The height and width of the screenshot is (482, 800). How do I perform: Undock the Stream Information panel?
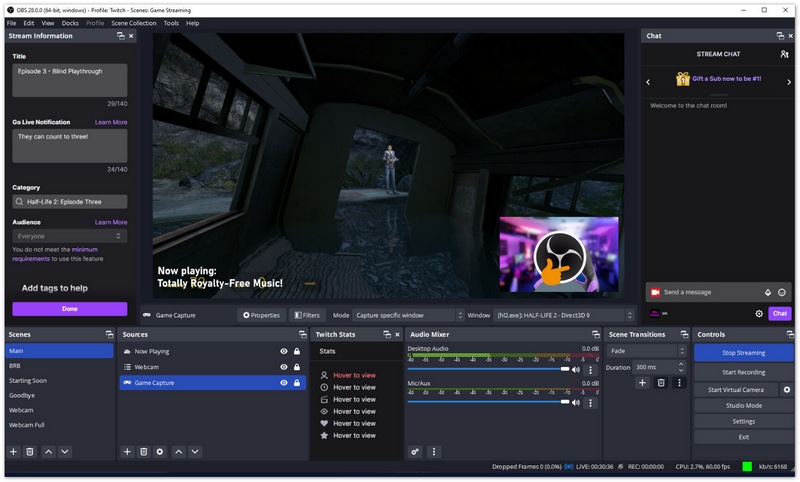120,36
